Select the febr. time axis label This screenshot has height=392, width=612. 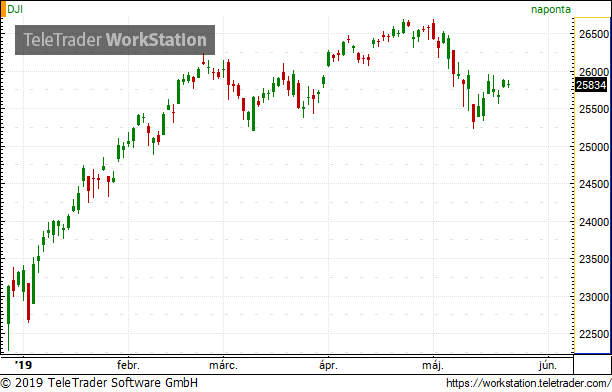point(128,365)
